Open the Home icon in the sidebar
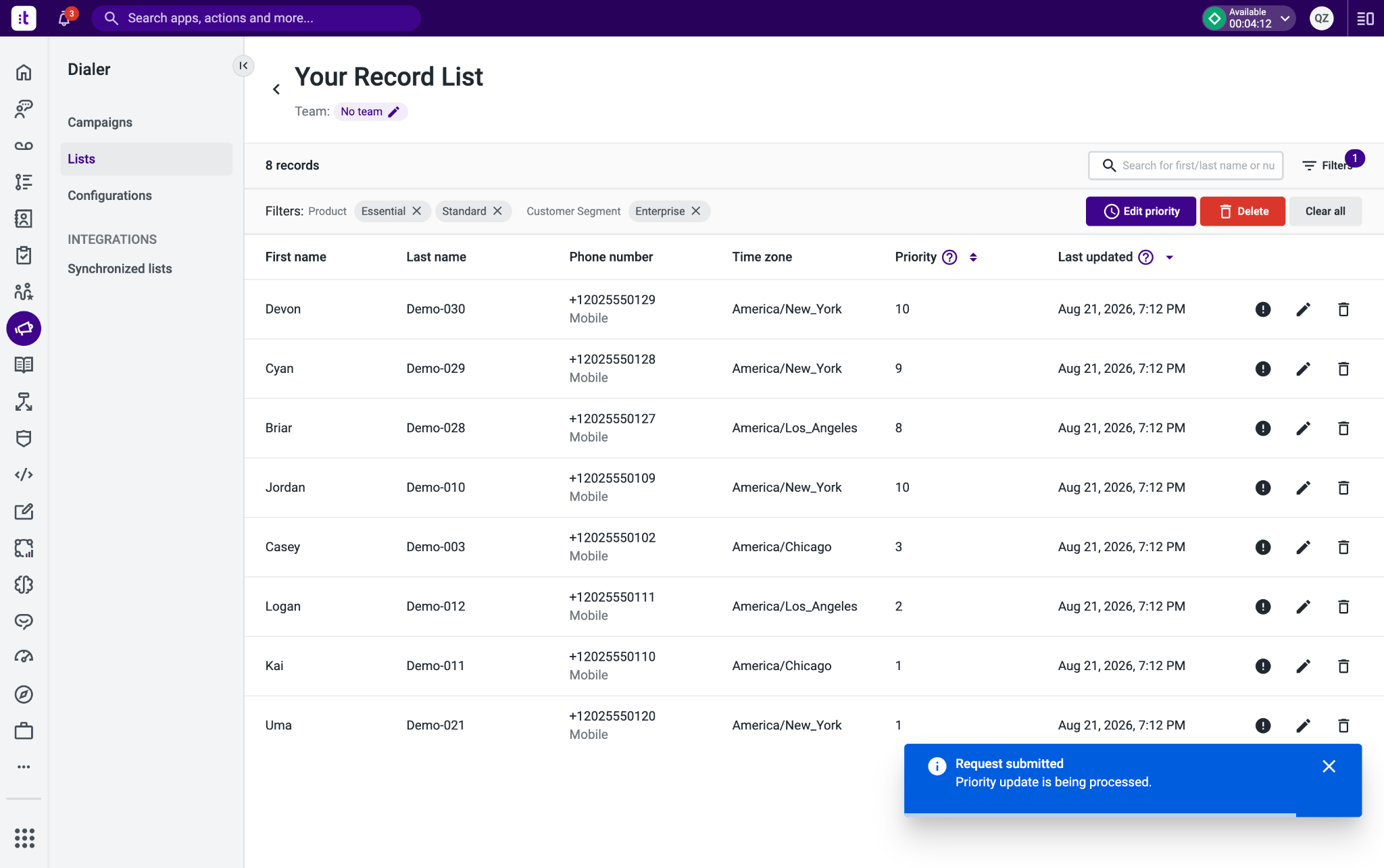Screen dimensions: 1384x868 pos(24,72)
